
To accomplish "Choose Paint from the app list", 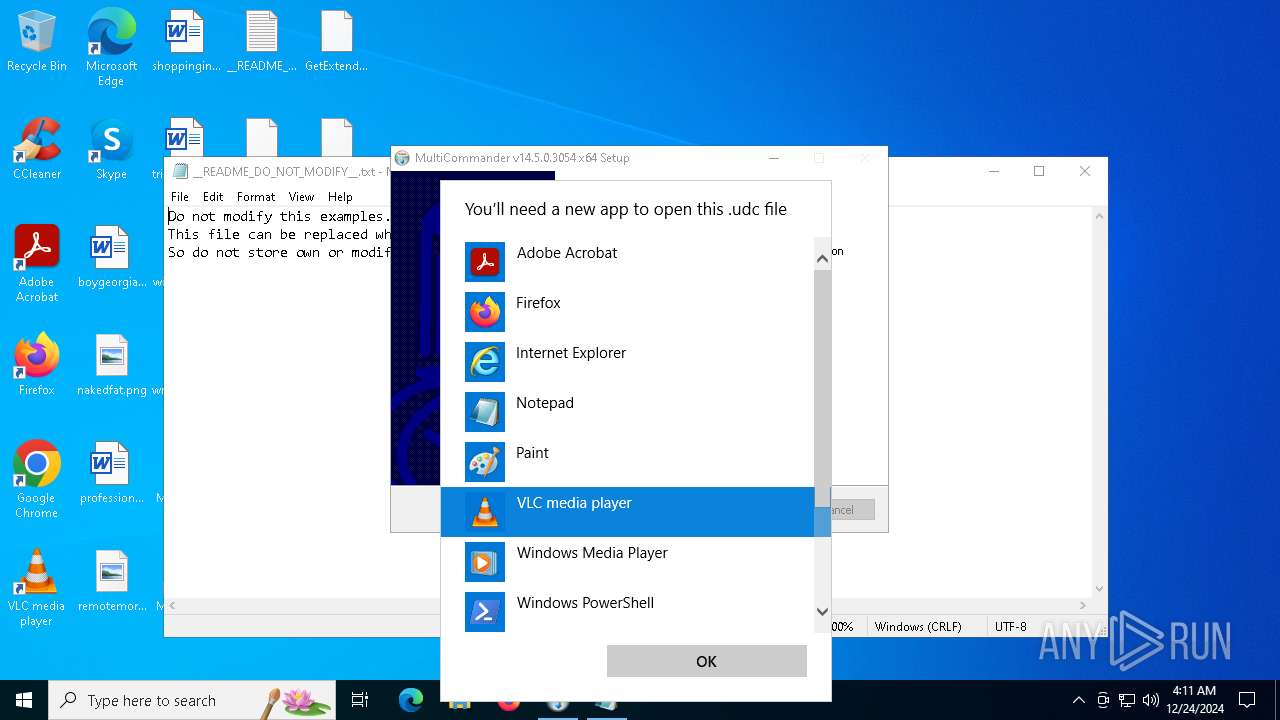I will coord(628,462).
